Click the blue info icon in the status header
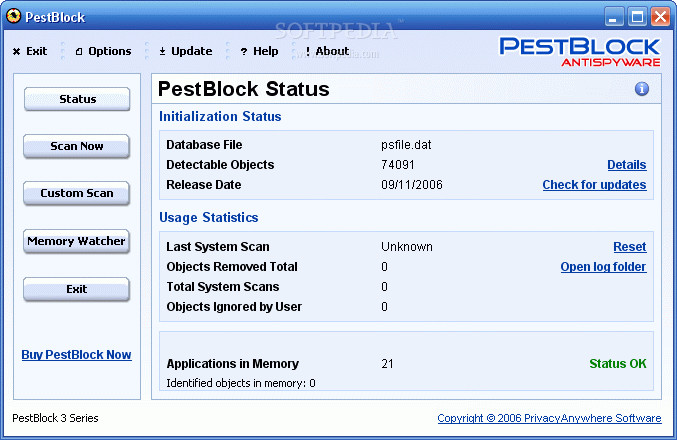Image resolution: width=677 pixels, height=440 pixels. (x=642, y=89)
